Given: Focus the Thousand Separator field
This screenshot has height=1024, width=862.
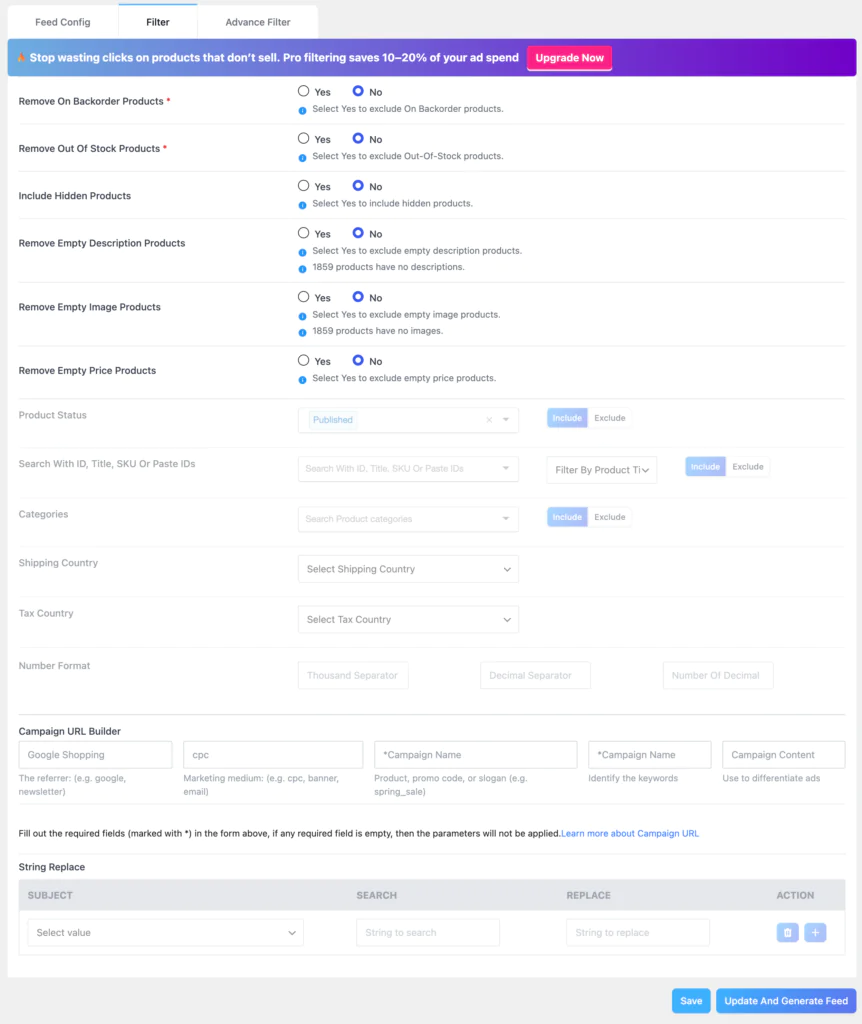Looking at the screenshot, I should click(353, 675).
